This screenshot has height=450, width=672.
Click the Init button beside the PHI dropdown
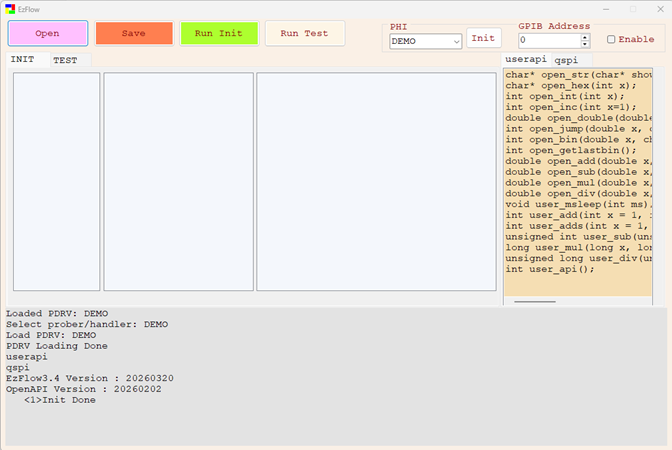tap(483, 38)
